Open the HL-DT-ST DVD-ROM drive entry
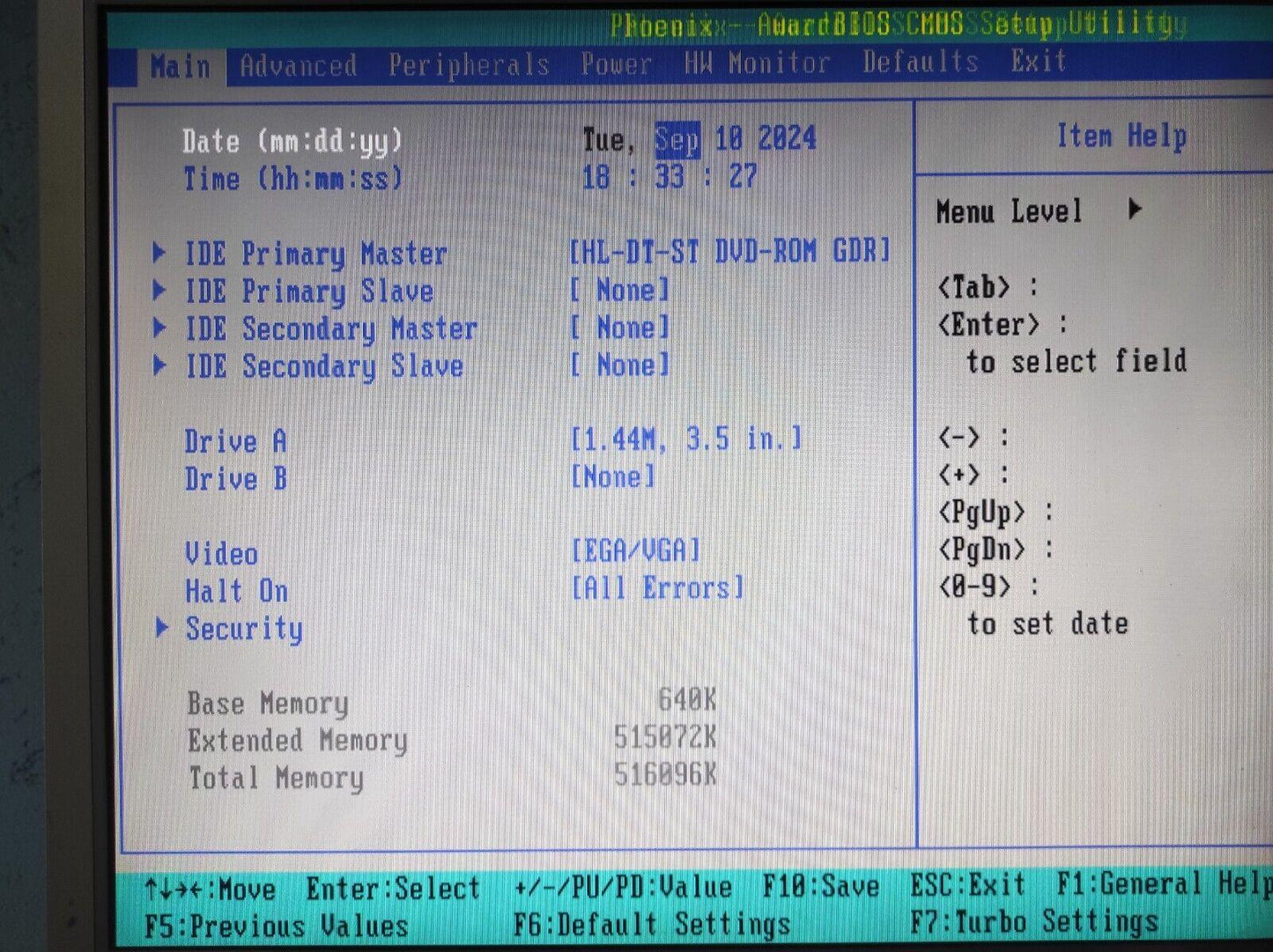The height and width of the screenshot is (952, 1273). coord(729,252)
